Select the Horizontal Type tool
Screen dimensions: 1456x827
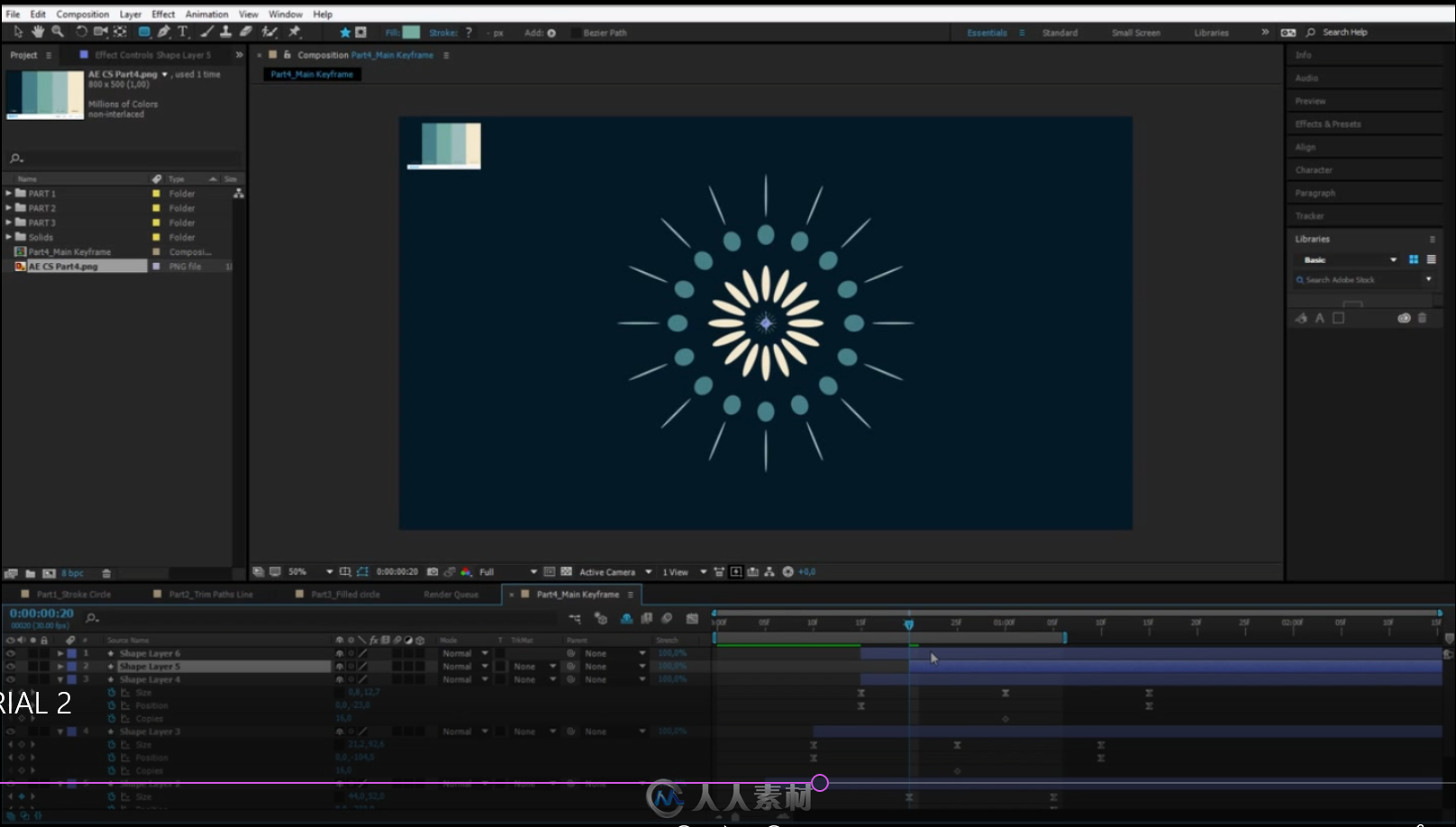[183, 32]
